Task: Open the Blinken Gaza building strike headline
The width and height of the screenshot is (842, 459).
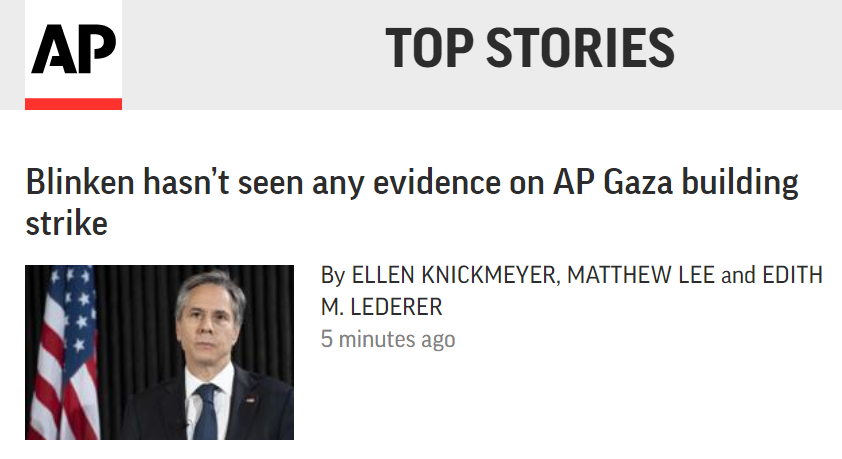Action: coord(411,185)
